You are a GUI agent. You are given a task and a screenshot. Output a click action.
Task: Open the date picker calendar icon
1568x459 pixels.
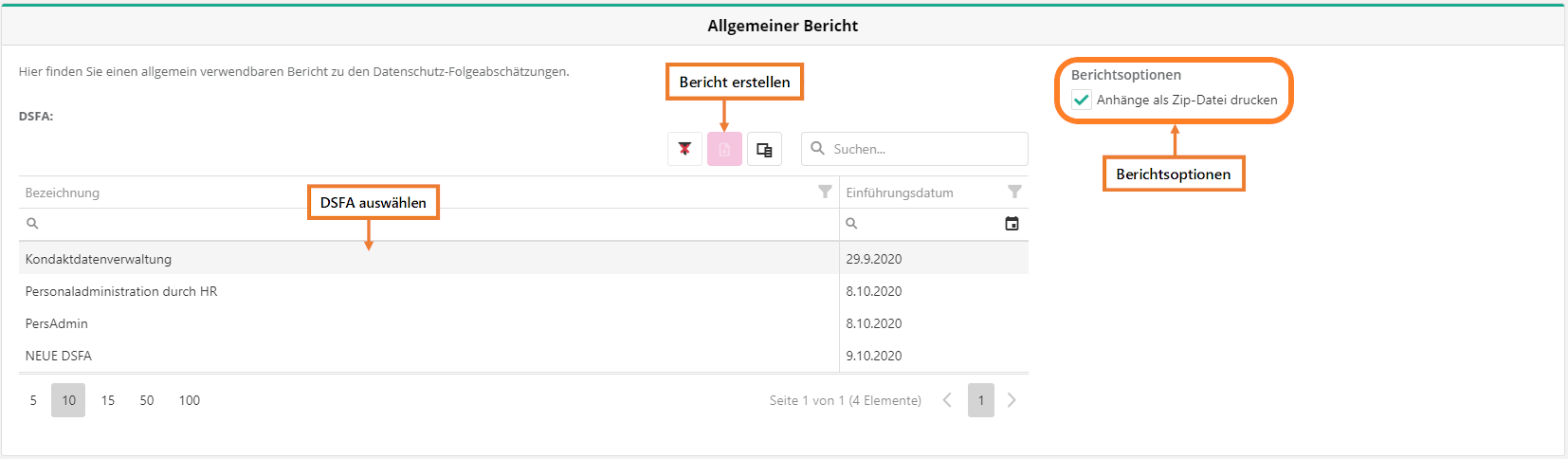pos(1012,224)
